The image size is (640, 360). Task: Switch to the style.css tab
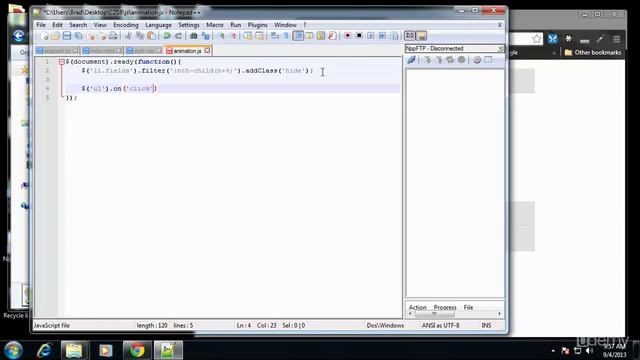pyautogui.click(x=144, y=51)
